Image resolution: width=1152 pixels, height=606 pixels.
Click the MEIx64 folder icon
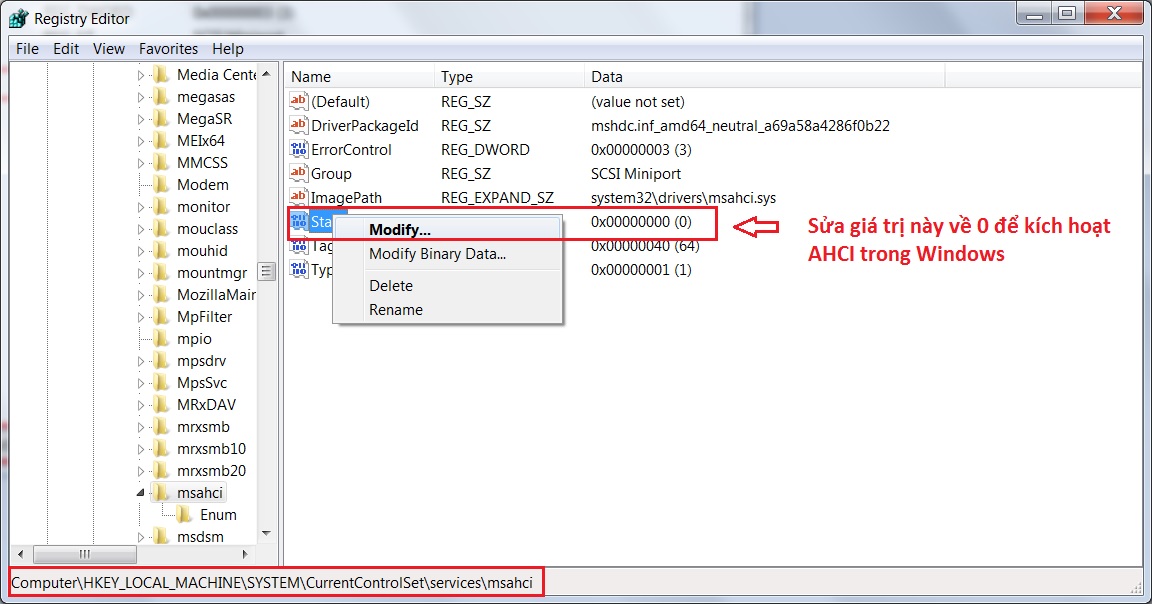161,140
